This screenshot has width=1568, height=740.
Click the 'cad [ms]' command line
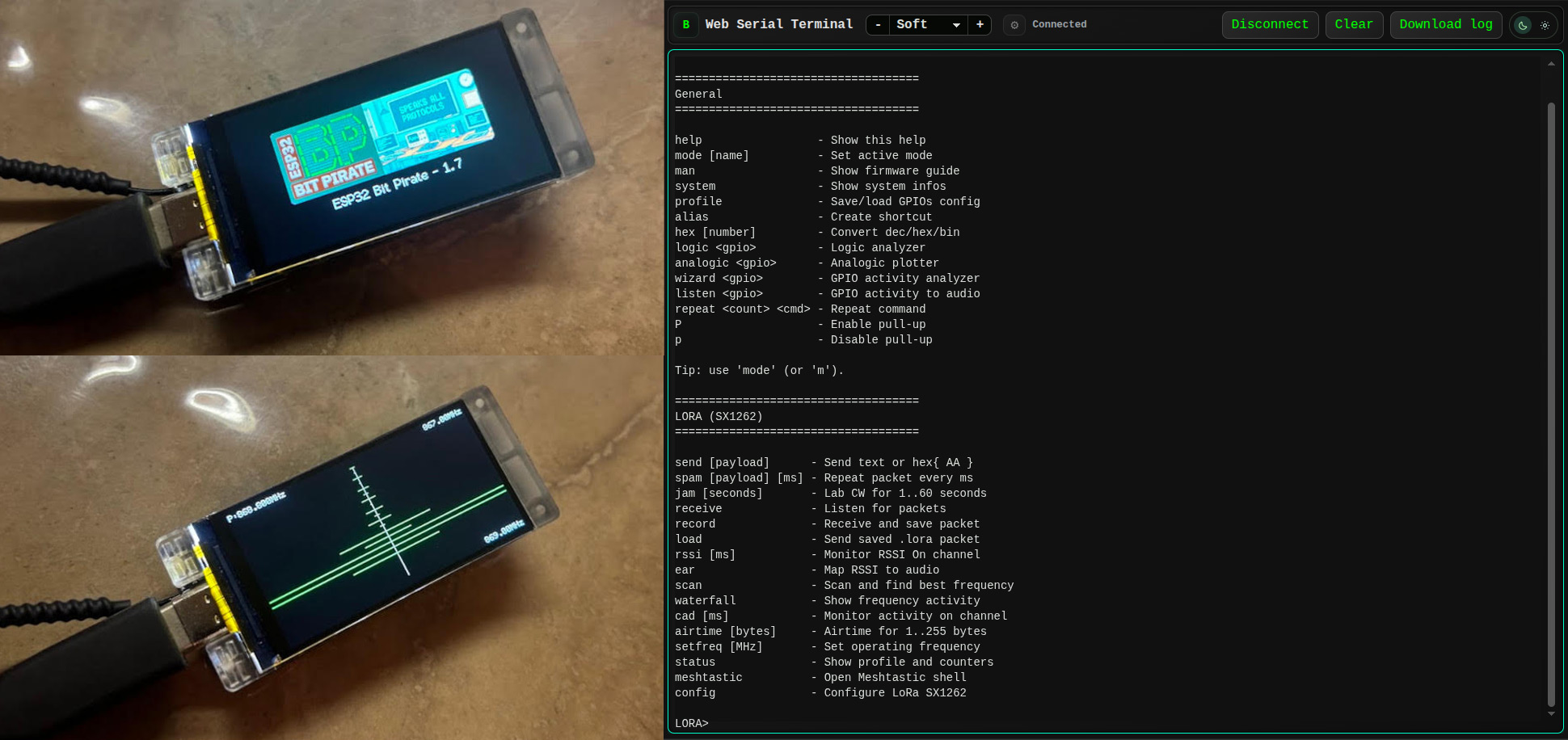coord(841,616)
